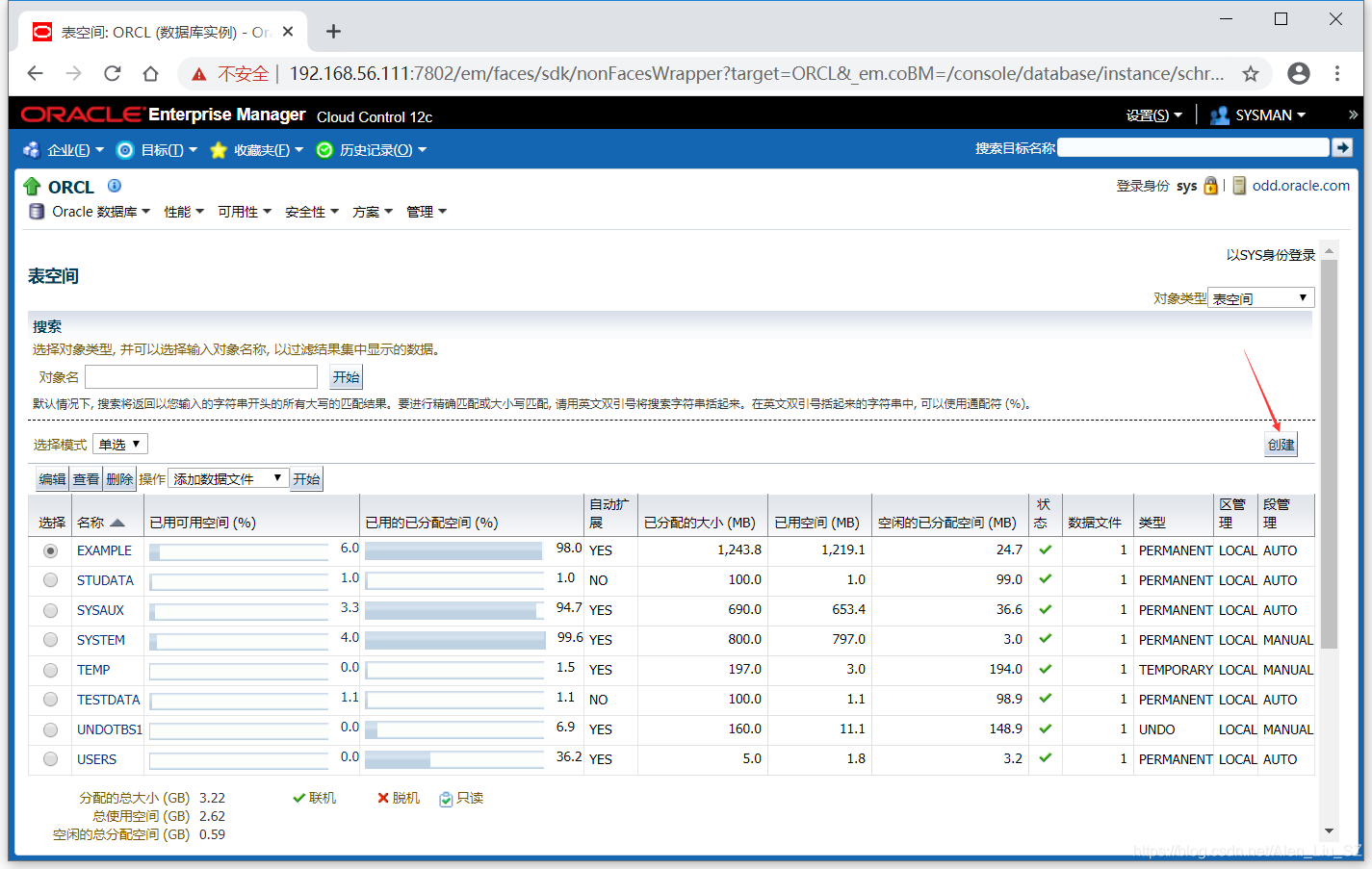Open the selection mode 单选 dropdown
1372x869 pixels.
120,444
